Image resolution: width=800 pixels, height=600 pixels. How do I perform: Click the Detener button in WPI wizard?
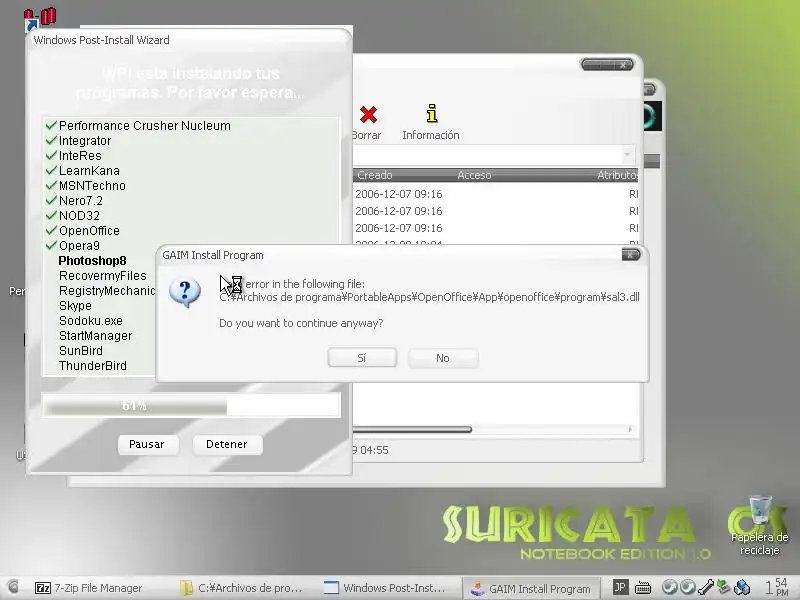[x=227, y=444]
